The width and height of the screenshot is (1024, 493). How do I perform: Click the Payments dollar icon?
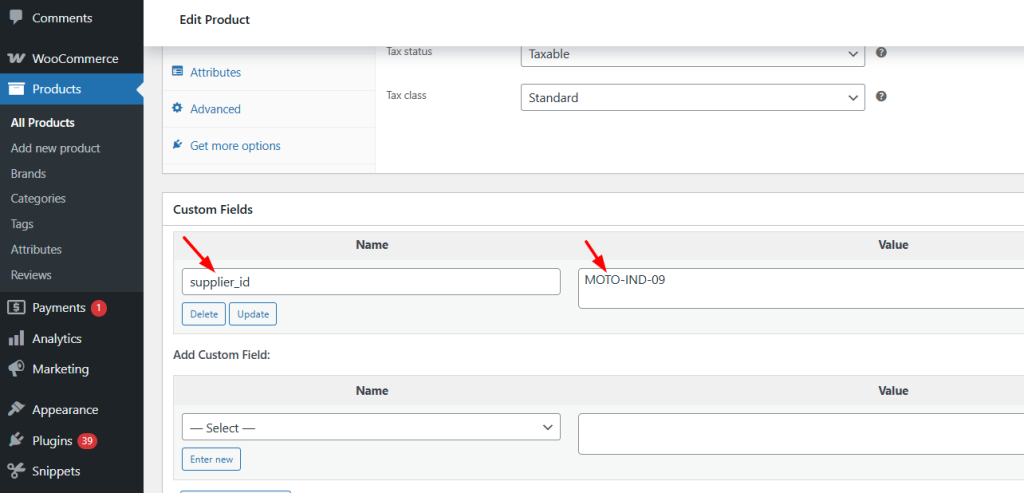pos(16,308)
